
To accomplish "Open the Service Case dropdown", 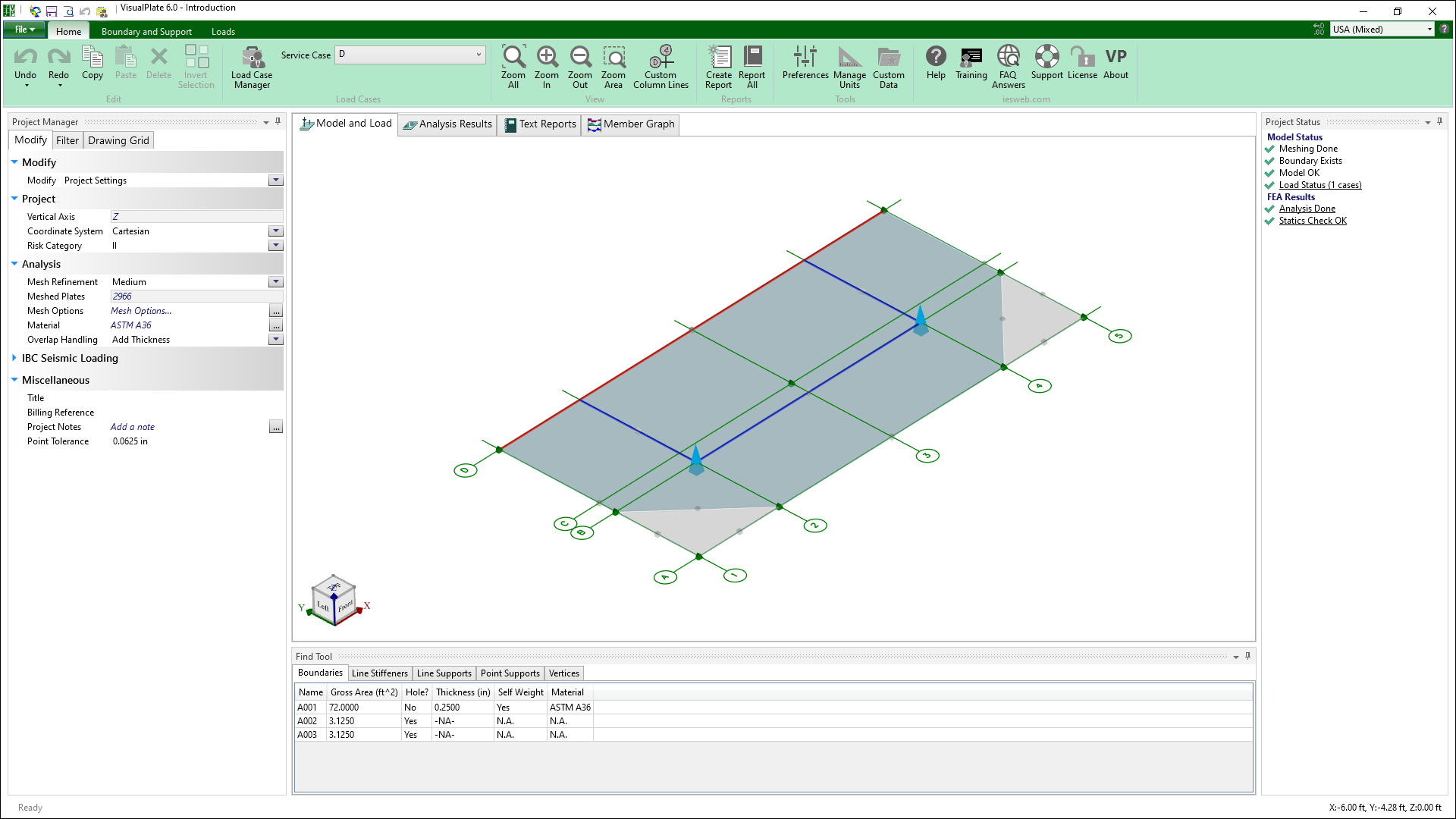I will [x=479, y=54].
